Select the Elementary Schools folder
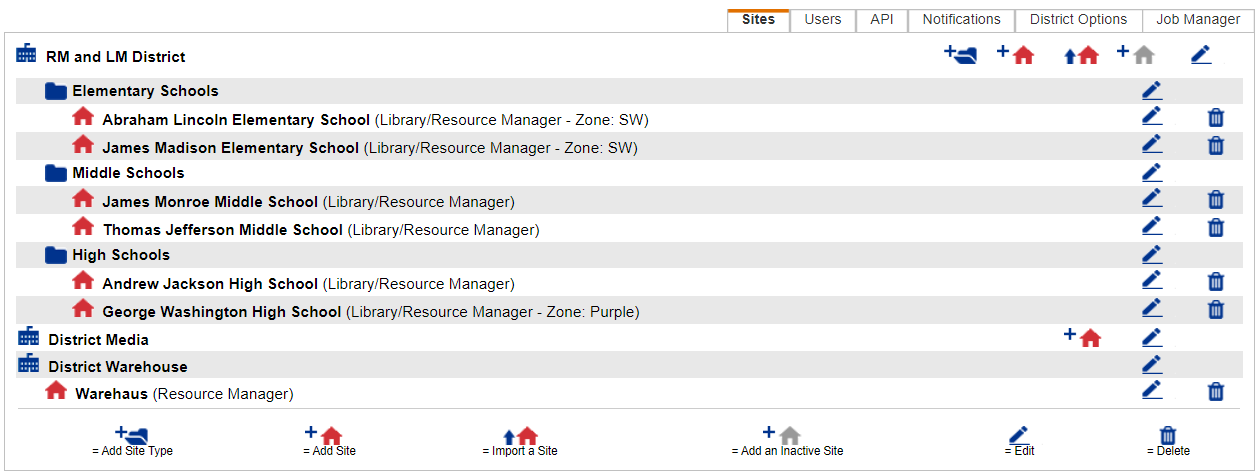This screenshot has width=1258, height=474. click(144, 91)
